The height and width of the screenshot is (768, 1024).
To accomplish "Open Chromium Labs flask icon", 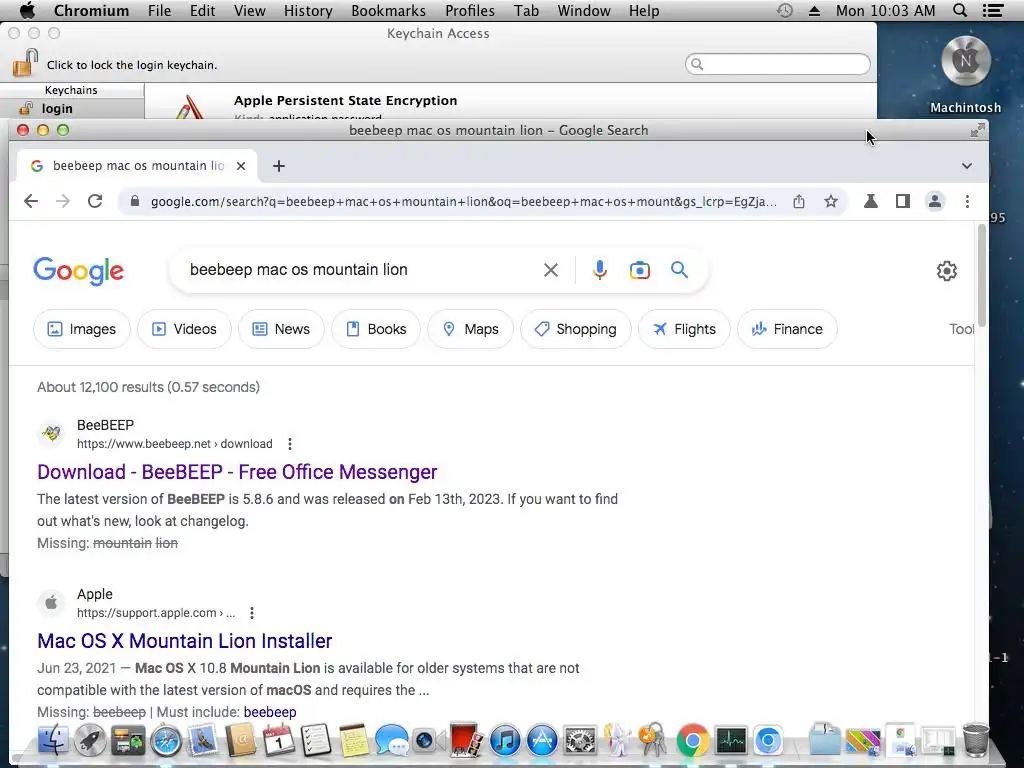I will point(871,201).
